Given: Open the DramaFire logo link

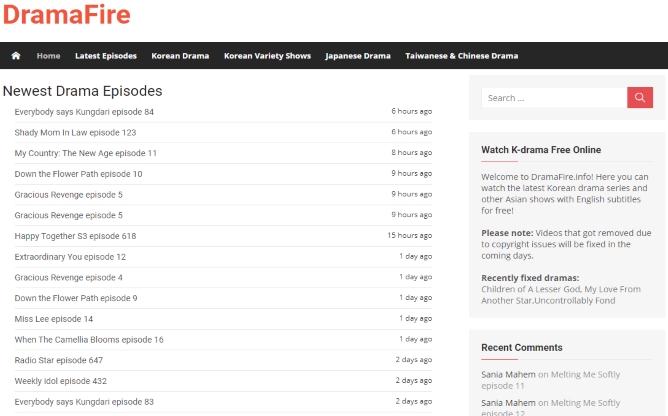Looking at the screenshot, I should (66, 14).
